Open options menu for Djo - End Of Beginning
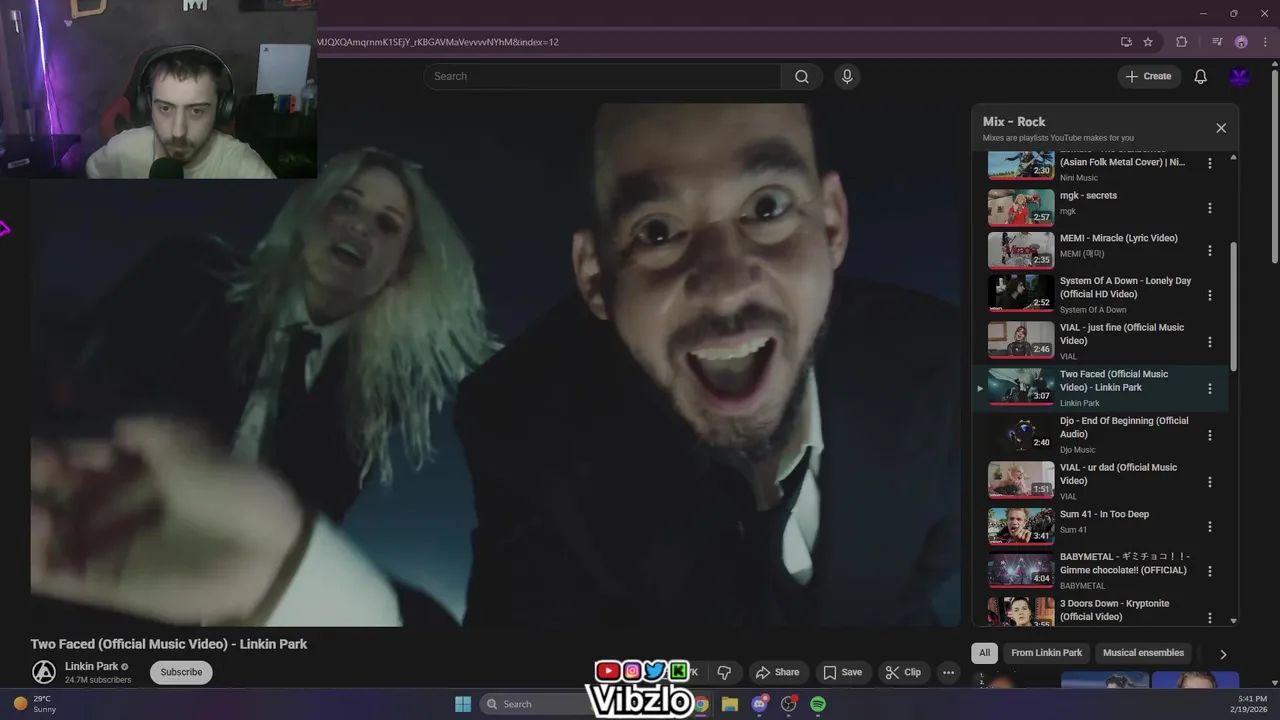Viewport: 1280px width, 720px height. 1209,435
